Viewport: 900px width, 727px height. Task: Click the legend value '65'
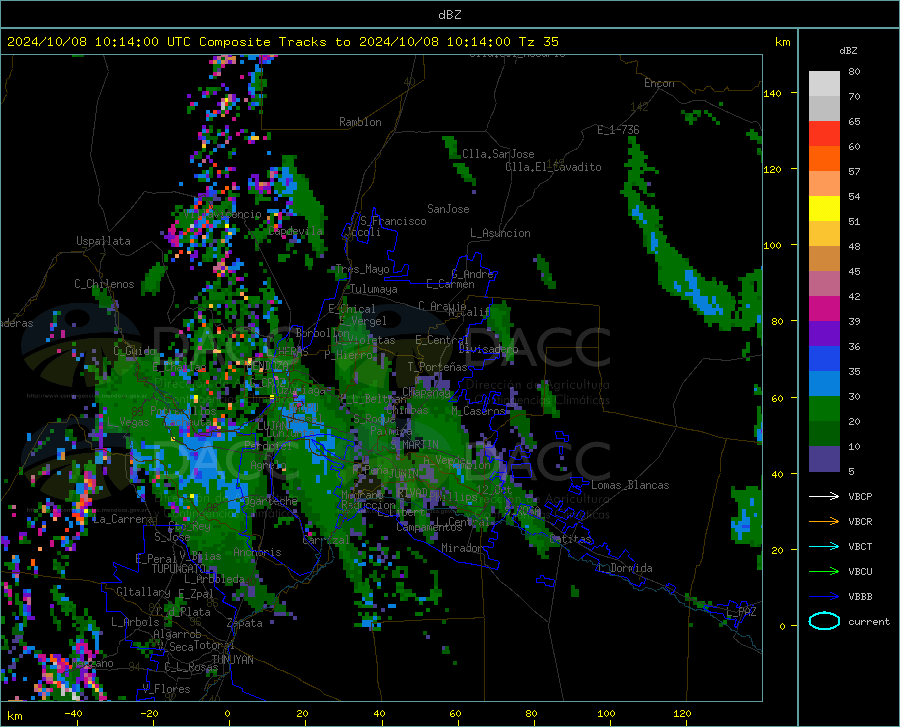pyautogui.click(x=854, y=122)
